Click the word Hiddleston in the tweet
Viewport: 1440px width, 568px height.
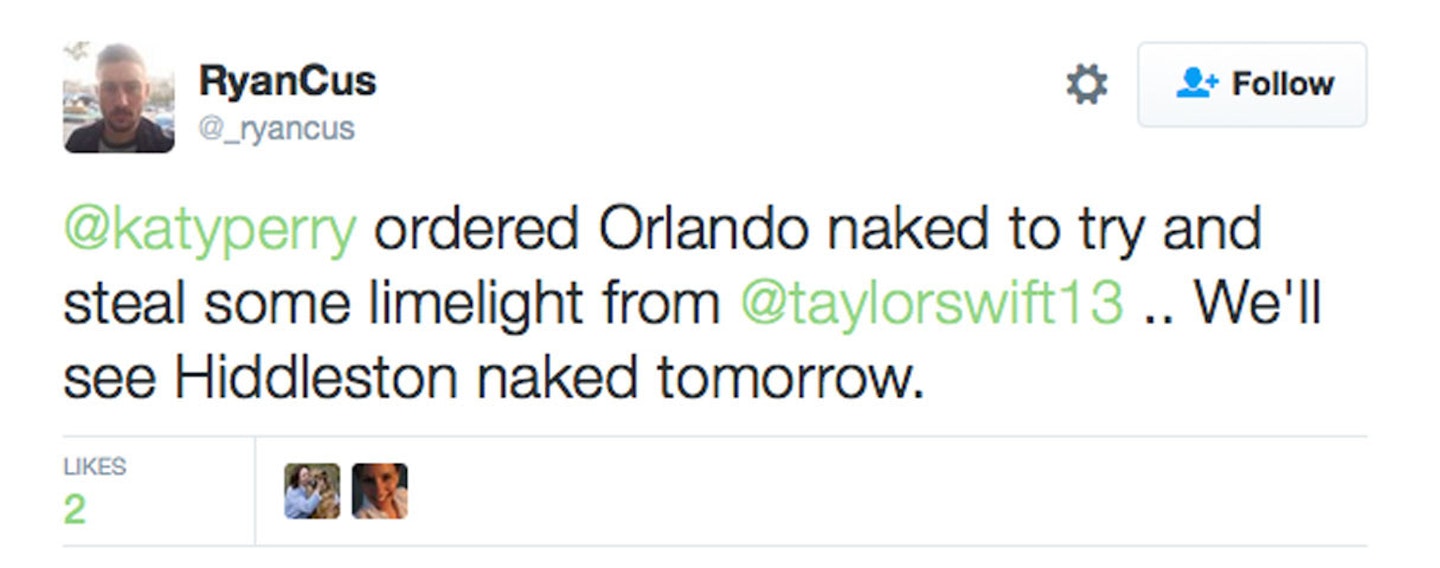point(317,378)
